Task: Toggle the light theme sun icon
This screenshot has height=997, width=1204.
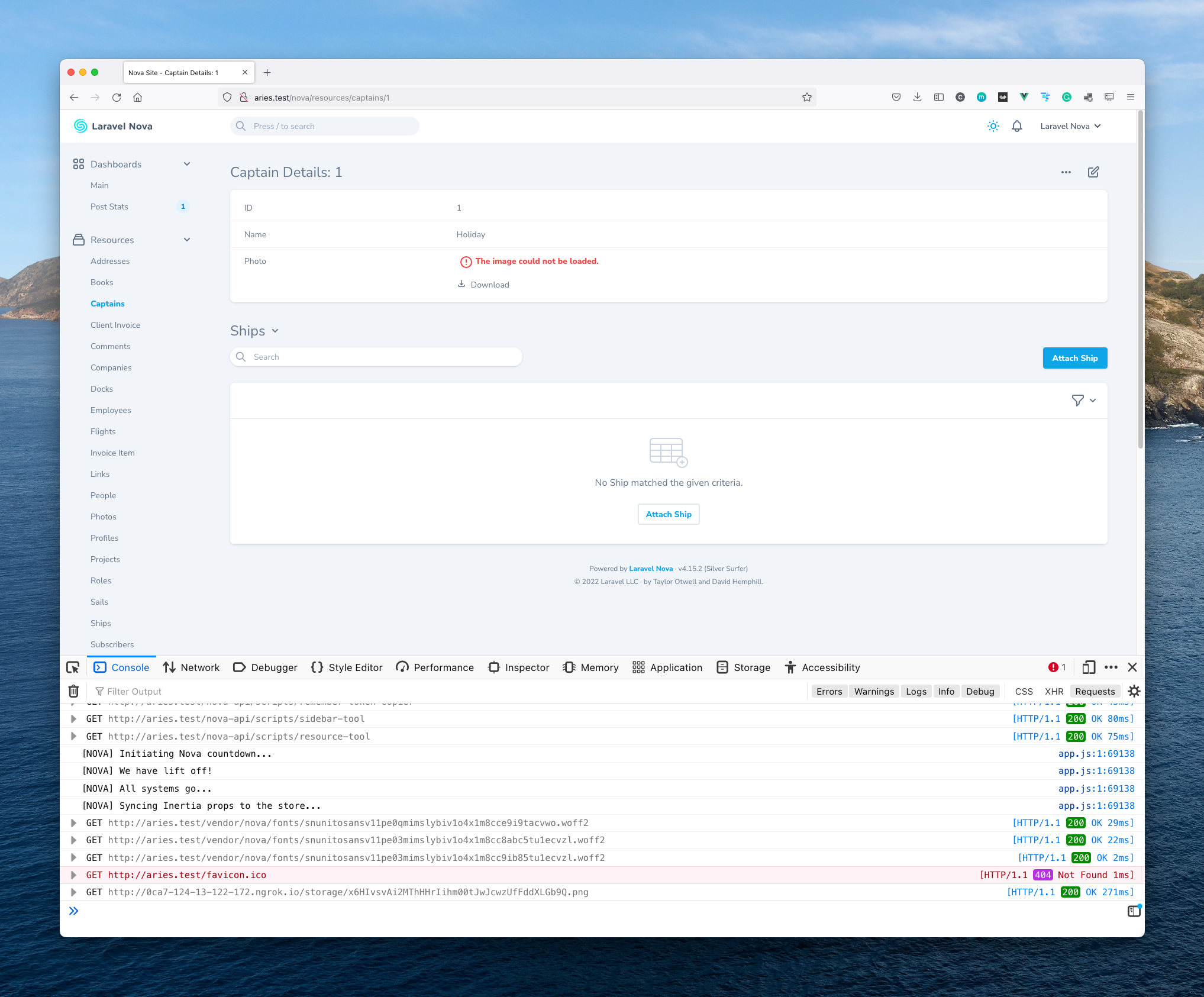Action: 993,126
